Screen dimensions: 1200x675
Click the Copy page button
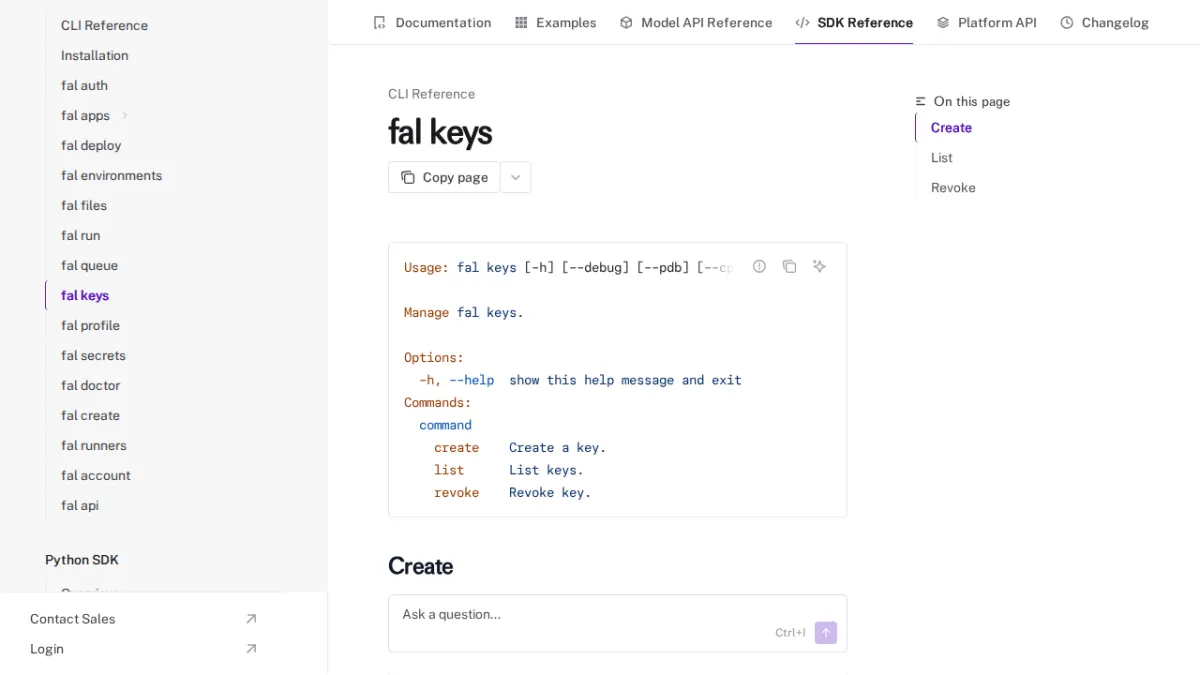(444, 177)
